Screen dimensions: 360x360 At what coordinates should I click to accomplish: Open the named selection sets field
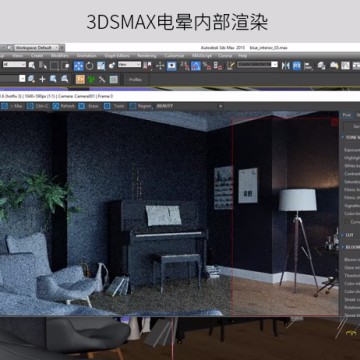pos(257,65)
